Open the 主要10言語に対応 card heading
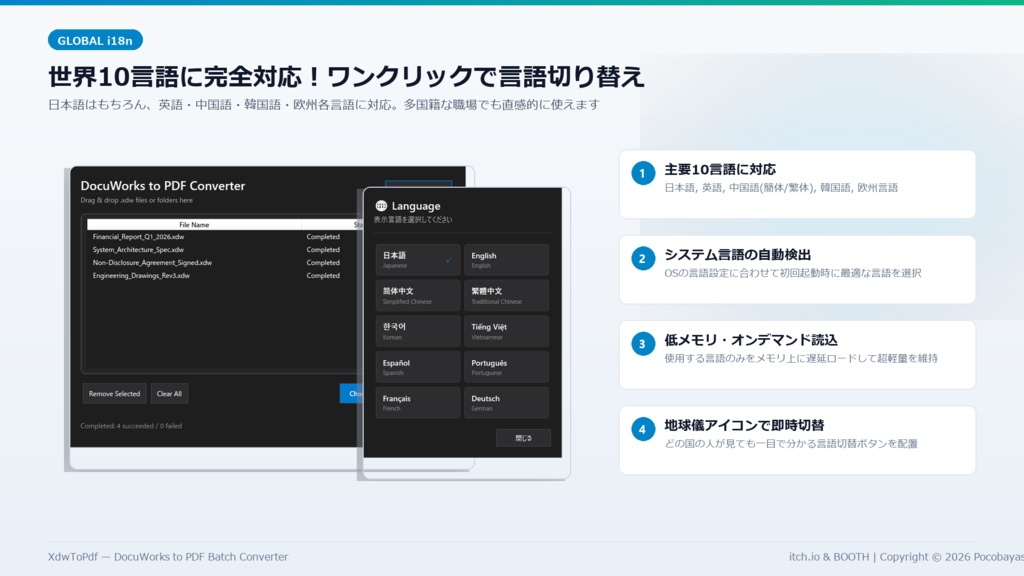 point(720,169)
